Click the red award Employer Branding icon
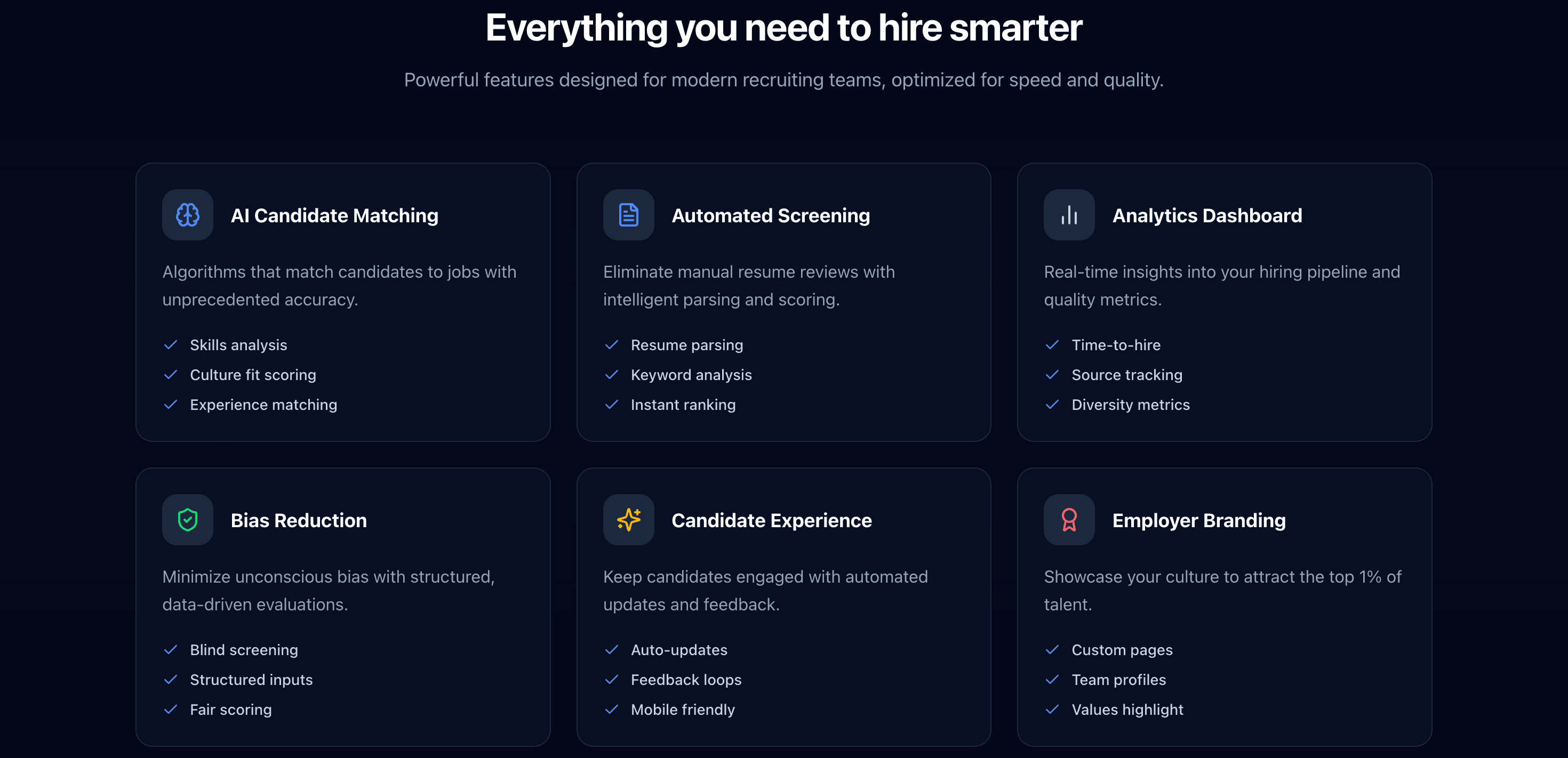Screen dimensions: 1568x758 tap(1069, 520)
